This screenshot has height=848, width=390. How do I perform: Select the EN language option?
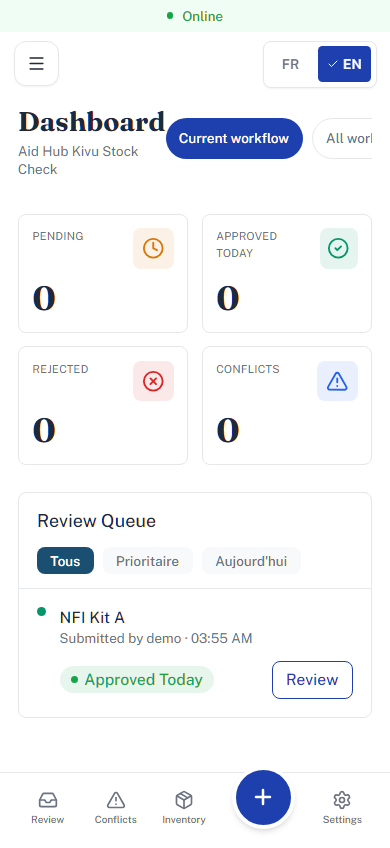click(345, 64)
